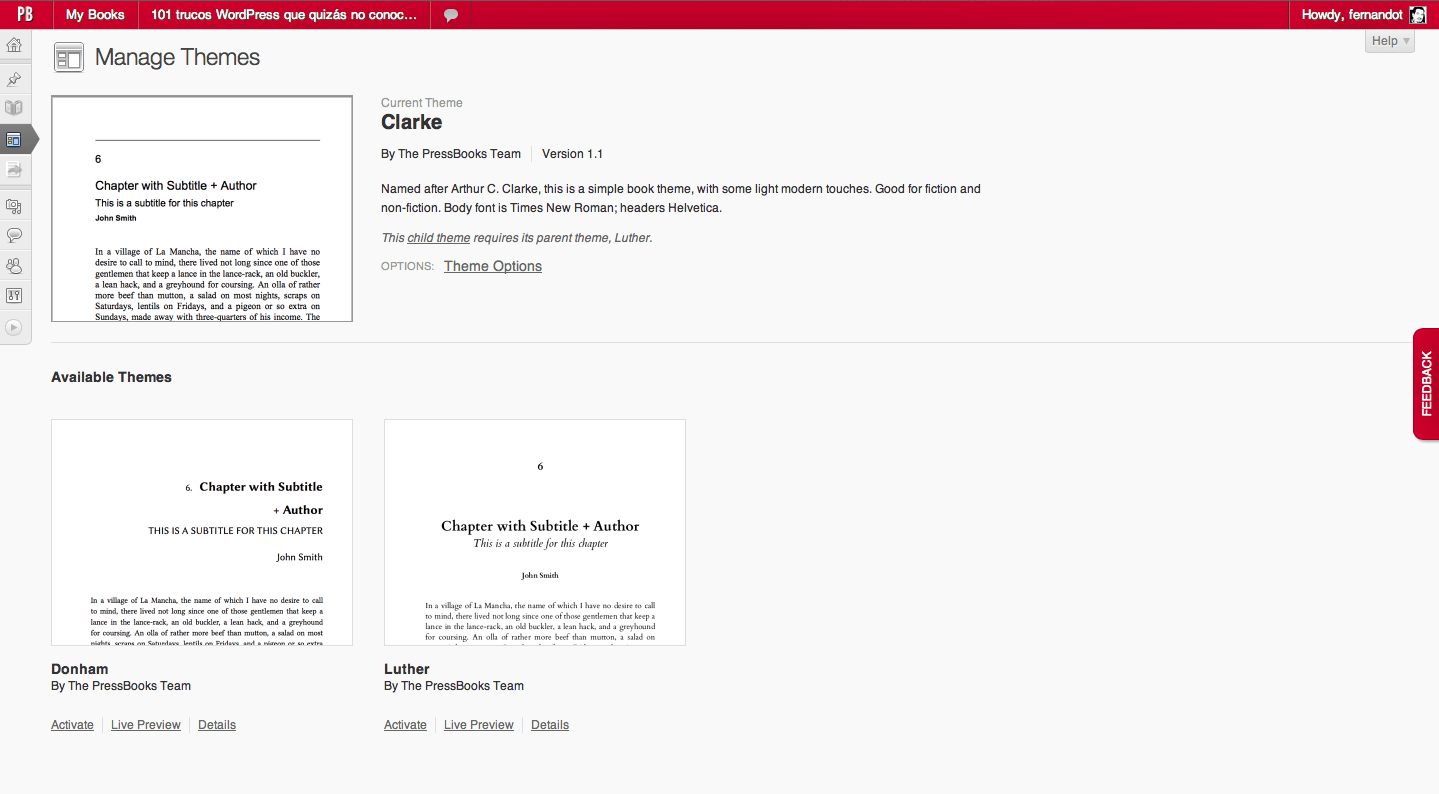
Task: Activate the Donham theme
Action: [72, 725]
